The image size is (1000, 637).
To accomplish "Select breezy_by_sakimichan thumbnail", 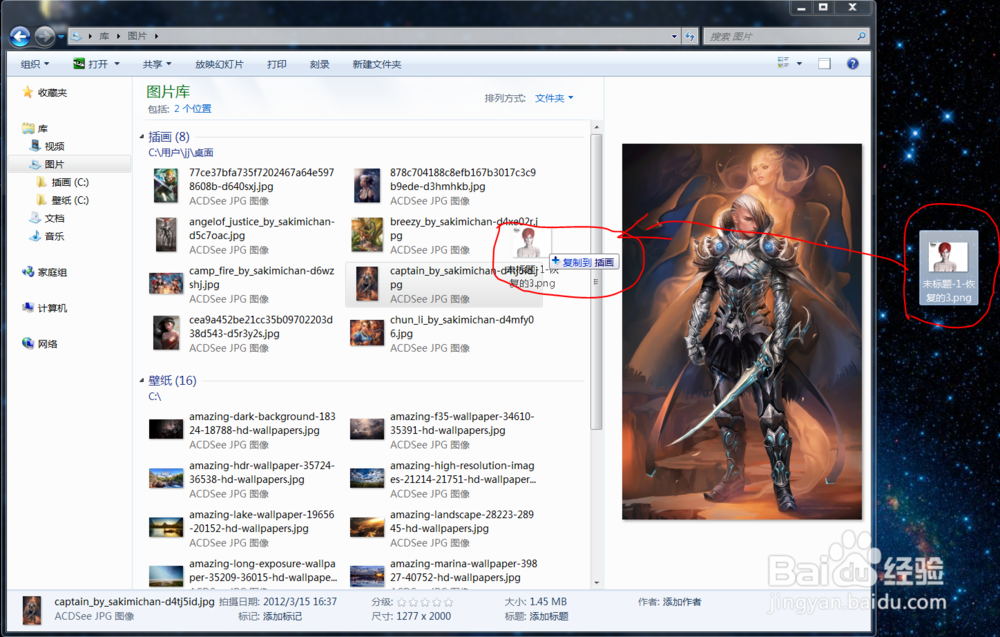I will pos(367,234).
